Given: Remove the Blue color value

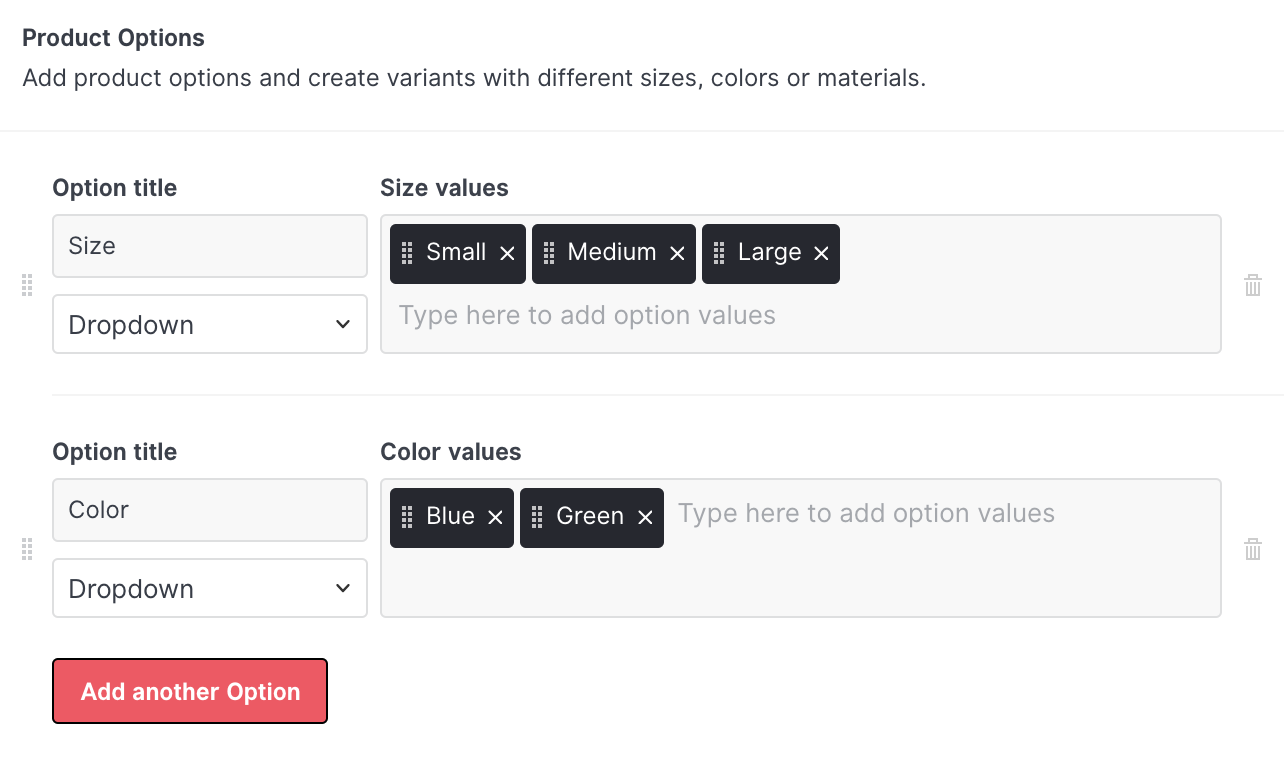Looking at the screenshot, I should tap(495, 517).
